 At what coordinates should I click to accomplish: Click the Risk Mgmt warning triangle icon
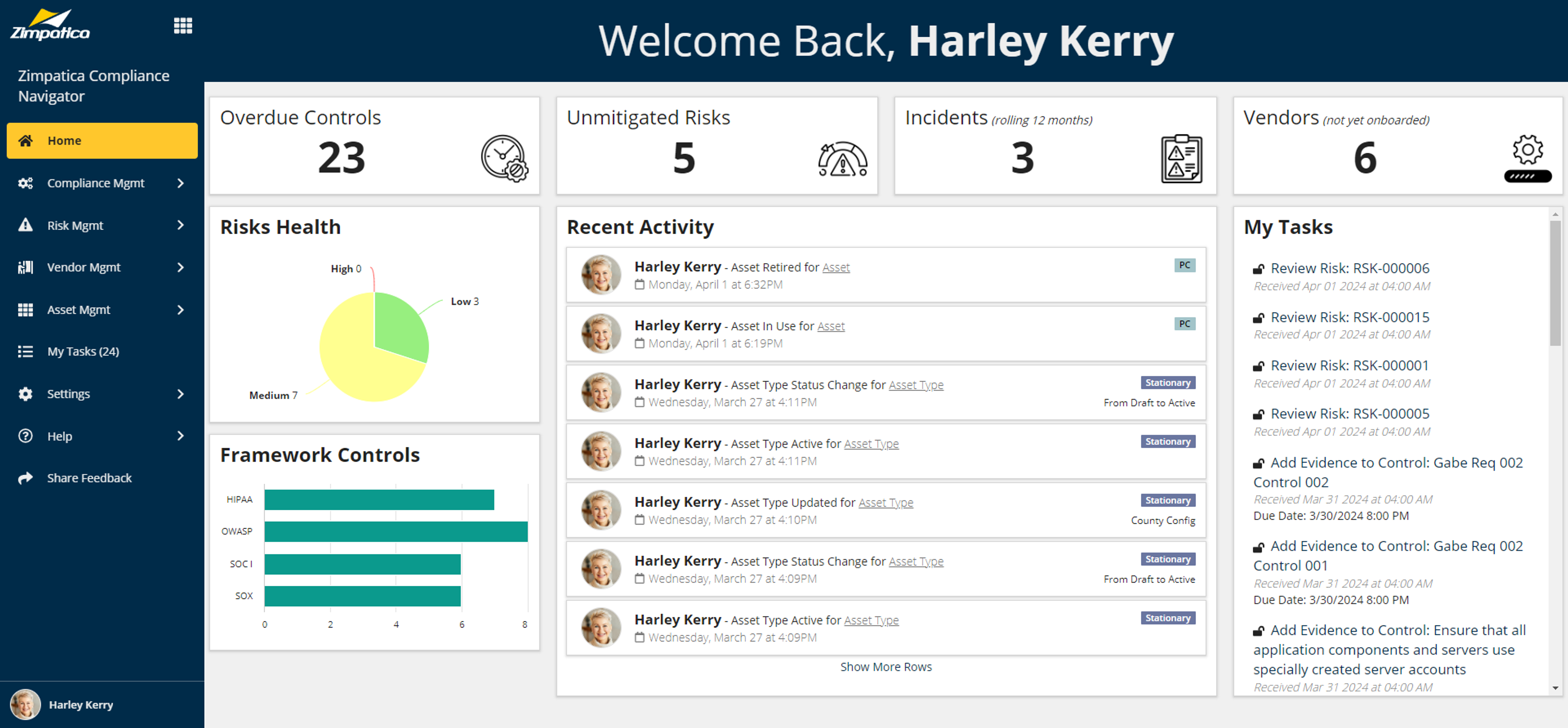coord(26,226)
